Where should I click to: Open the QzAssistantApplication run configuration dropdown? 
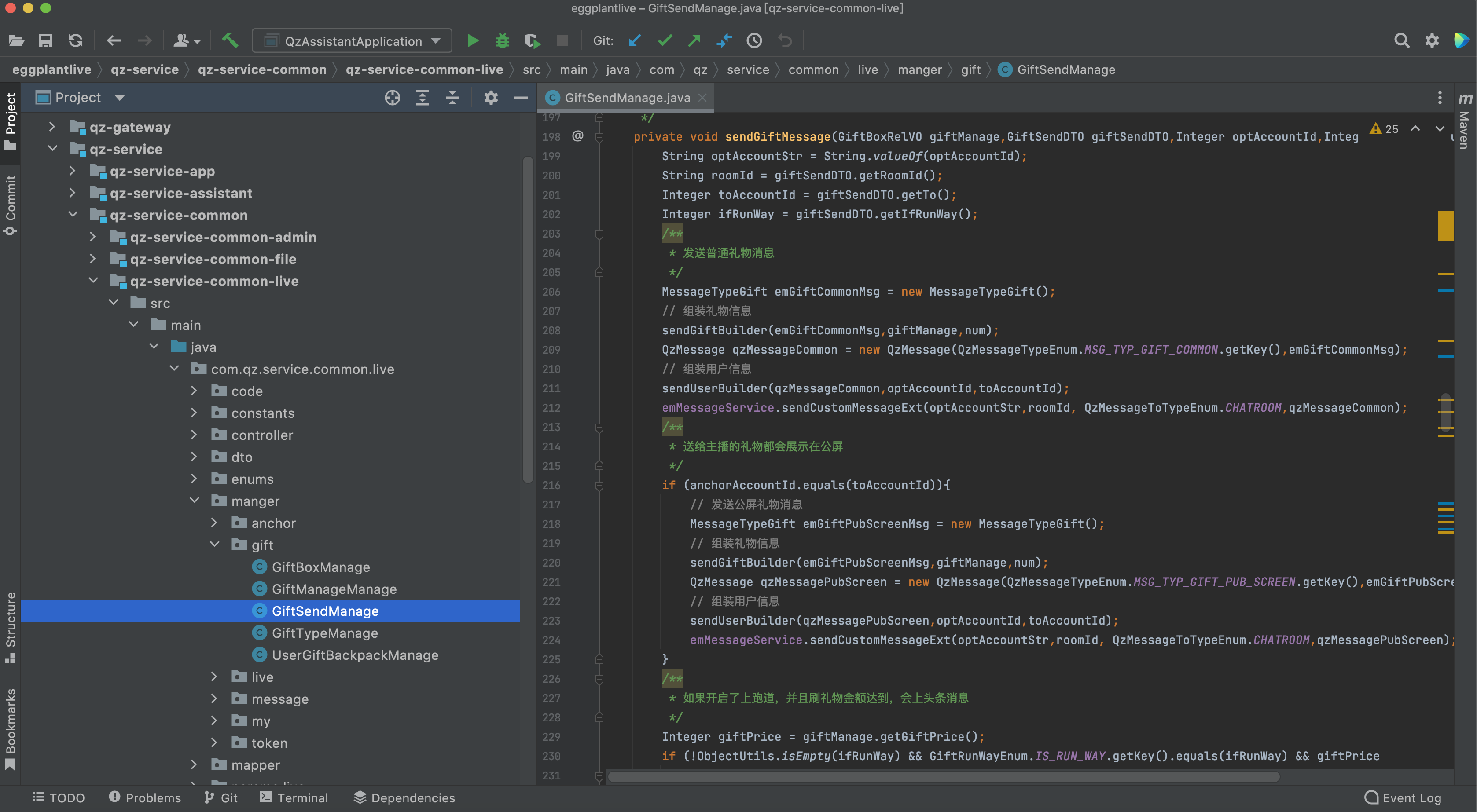[352, 40]
